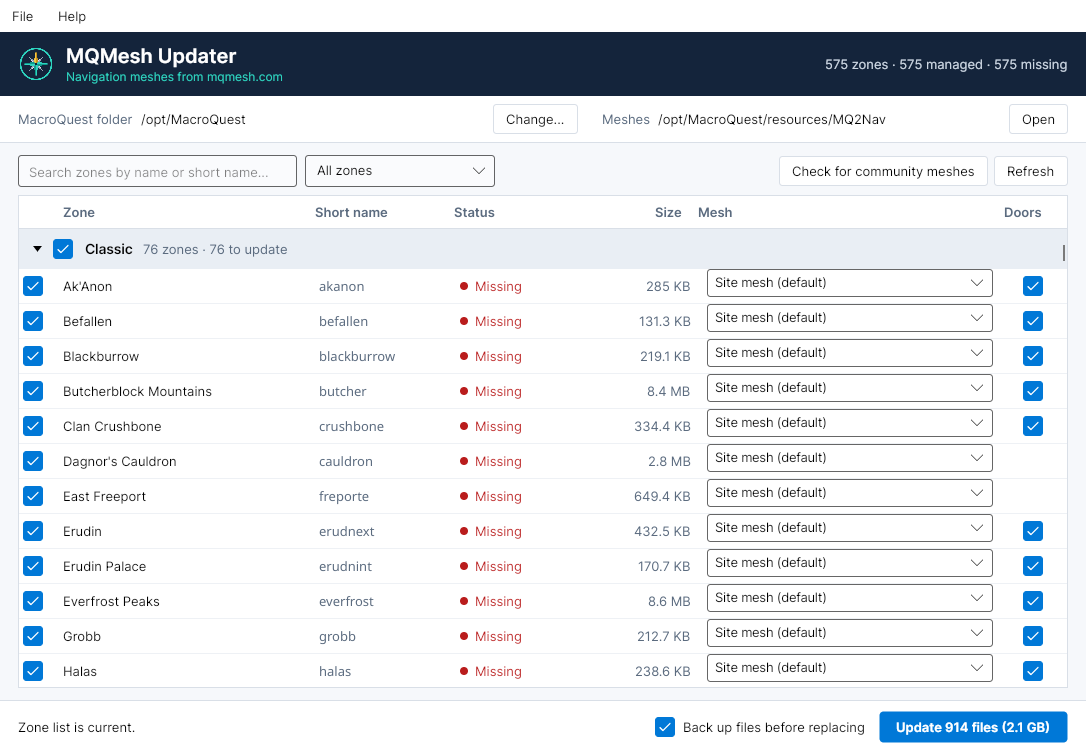Toggle Doors checkbox for Erudin Palace

click(x=1033, y=566)
